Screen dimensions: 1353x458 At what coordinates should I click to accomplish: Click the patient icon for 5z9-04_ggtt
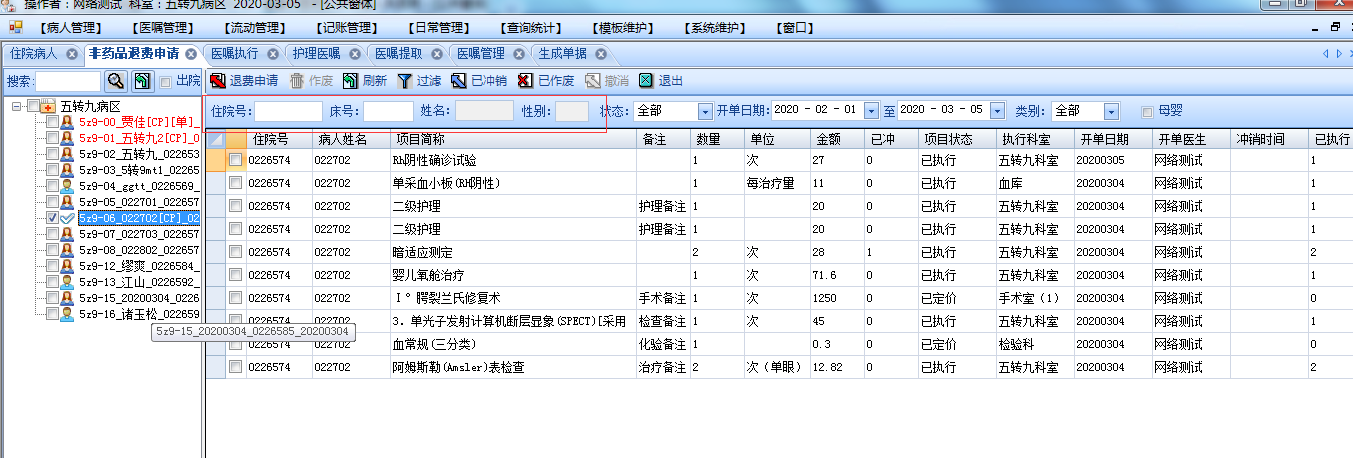(x=67, y=186)
